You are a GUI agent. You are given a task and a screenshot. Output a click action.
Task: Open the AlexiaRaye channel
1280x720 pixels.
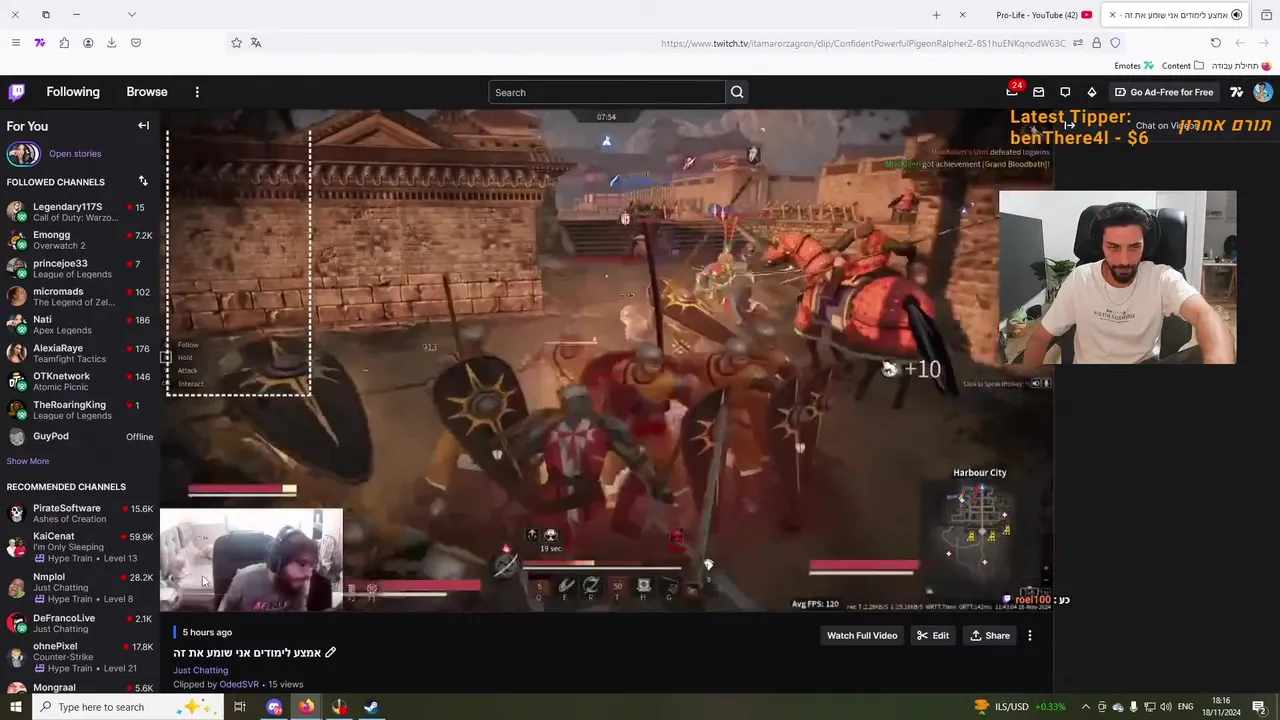[x=80, y=353]
